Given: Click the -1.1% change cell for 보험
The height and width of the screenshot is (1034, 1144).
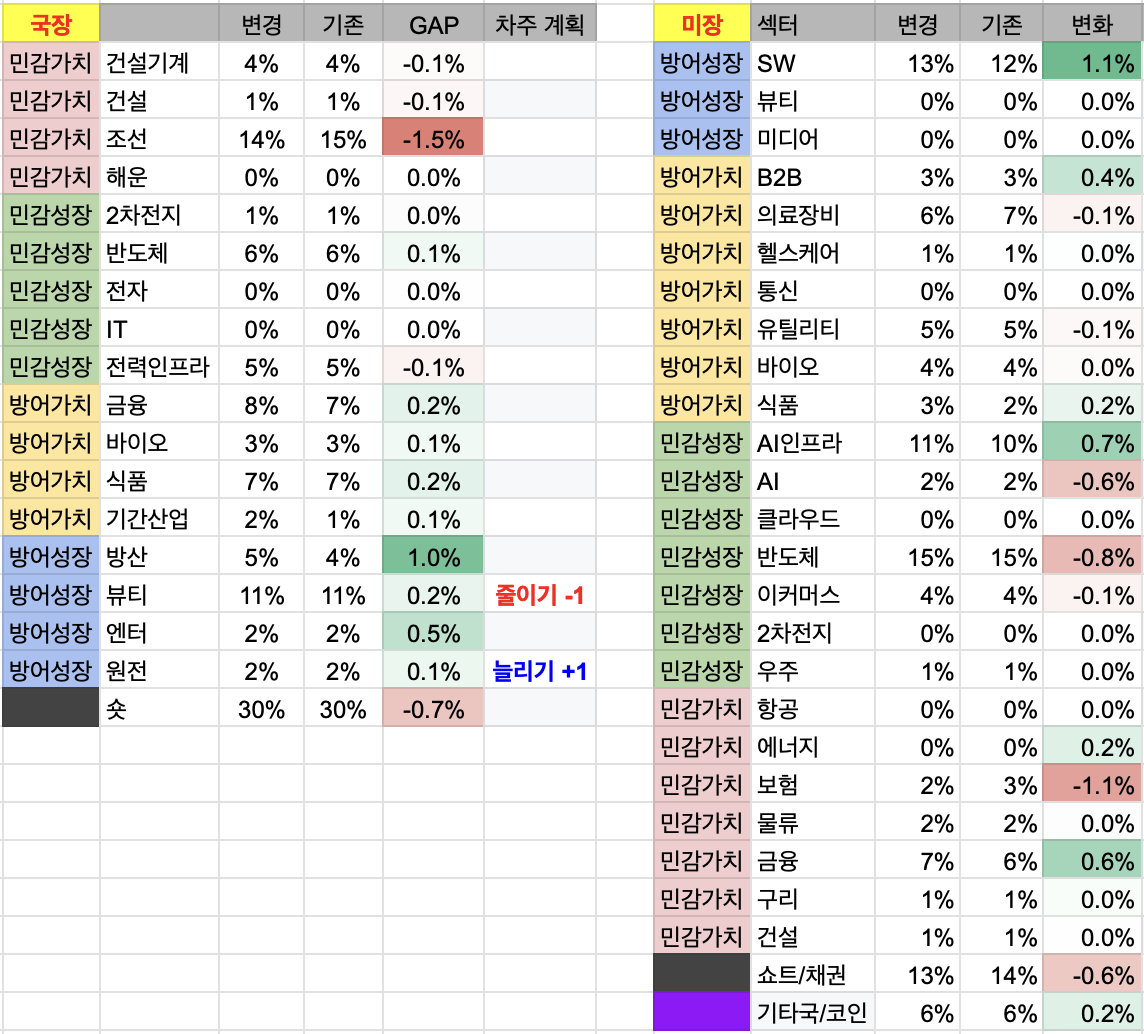Looking at the screenshot, I should tap(1091, 784).
